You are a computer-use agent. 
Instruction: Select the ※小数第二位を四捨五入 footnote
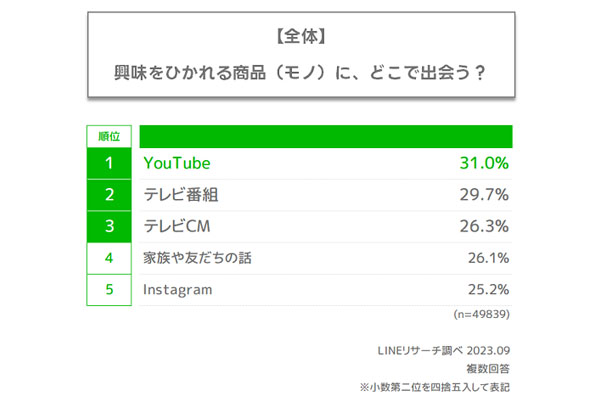[441, 385]
